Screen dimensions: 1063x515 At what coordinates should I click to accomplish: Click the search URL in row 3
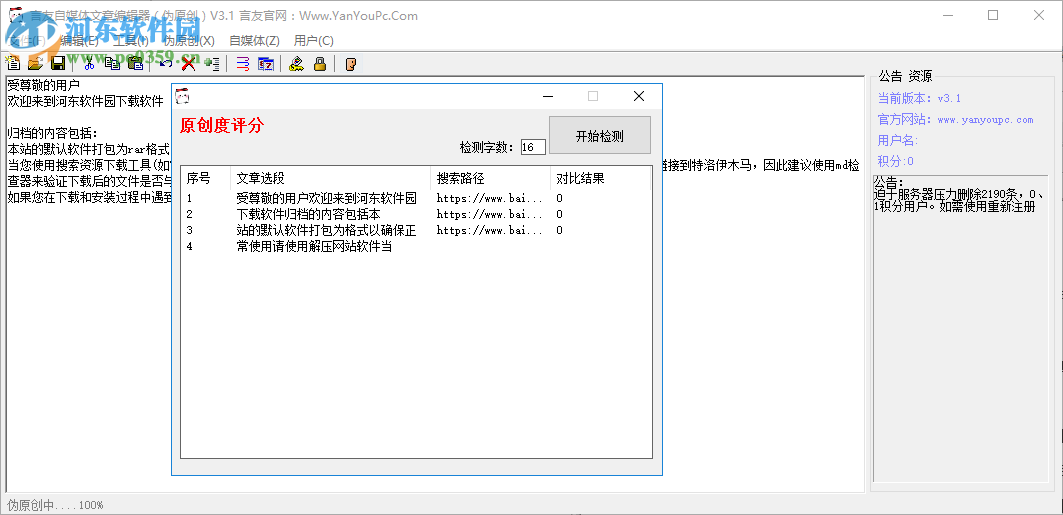(x=490, y=230)
